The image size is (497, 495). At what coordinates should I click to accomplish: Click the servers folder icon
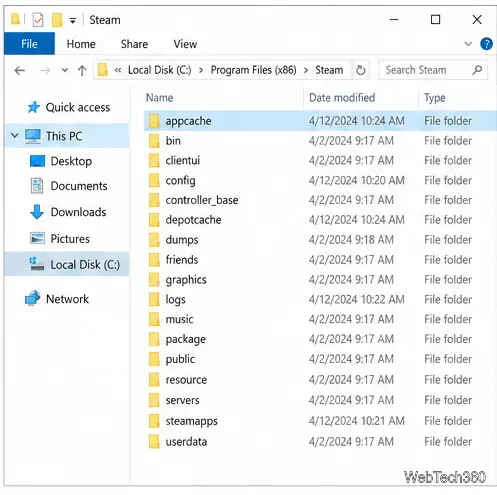(x=154, y=400)
